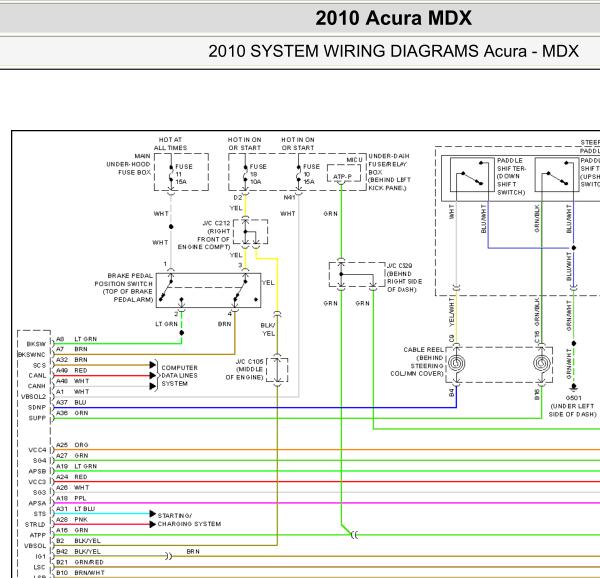Click the 'SDNP' signal name
The width and height of the screenshot is (600, 578).
point(37,407)
